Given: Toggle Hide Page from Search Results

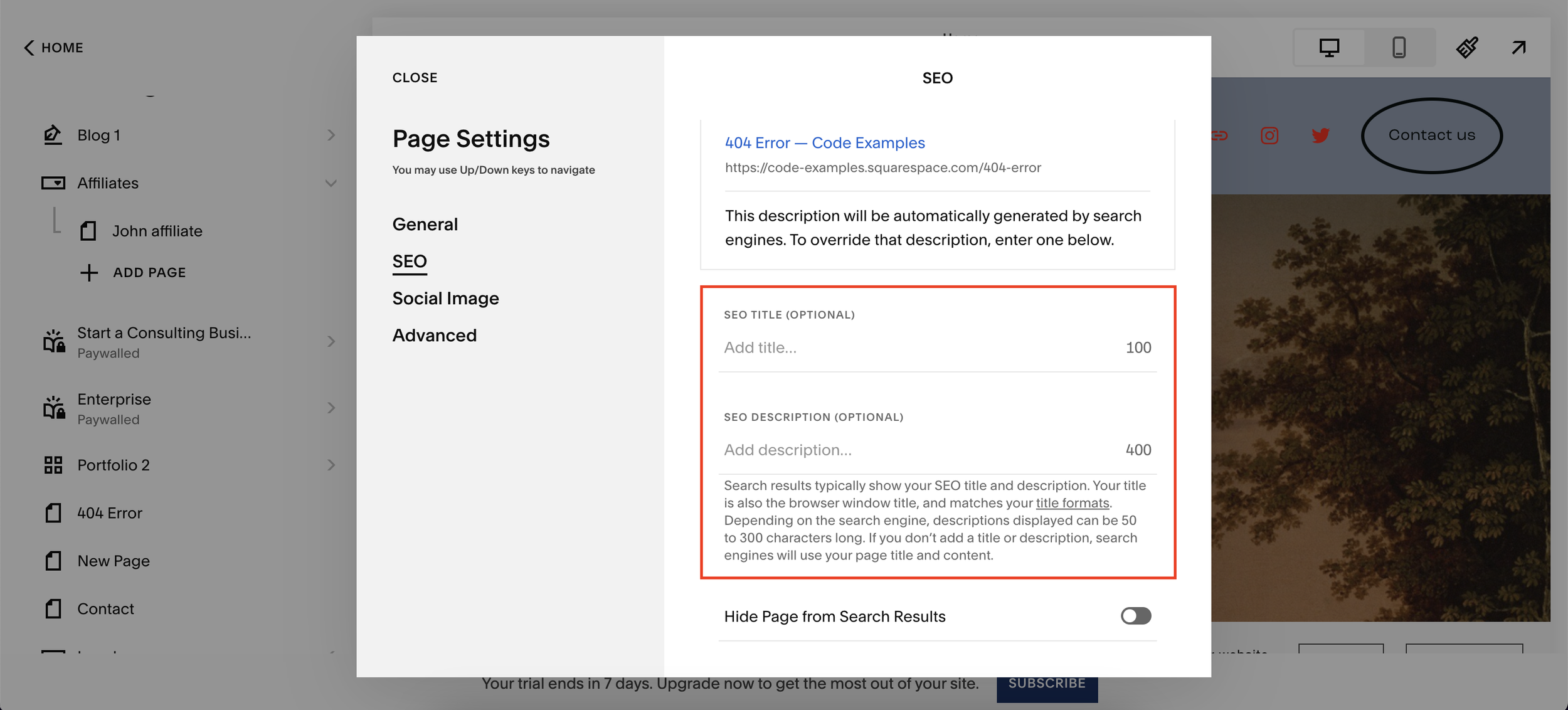Looking at the screenshot, I should click(1135, 616).
